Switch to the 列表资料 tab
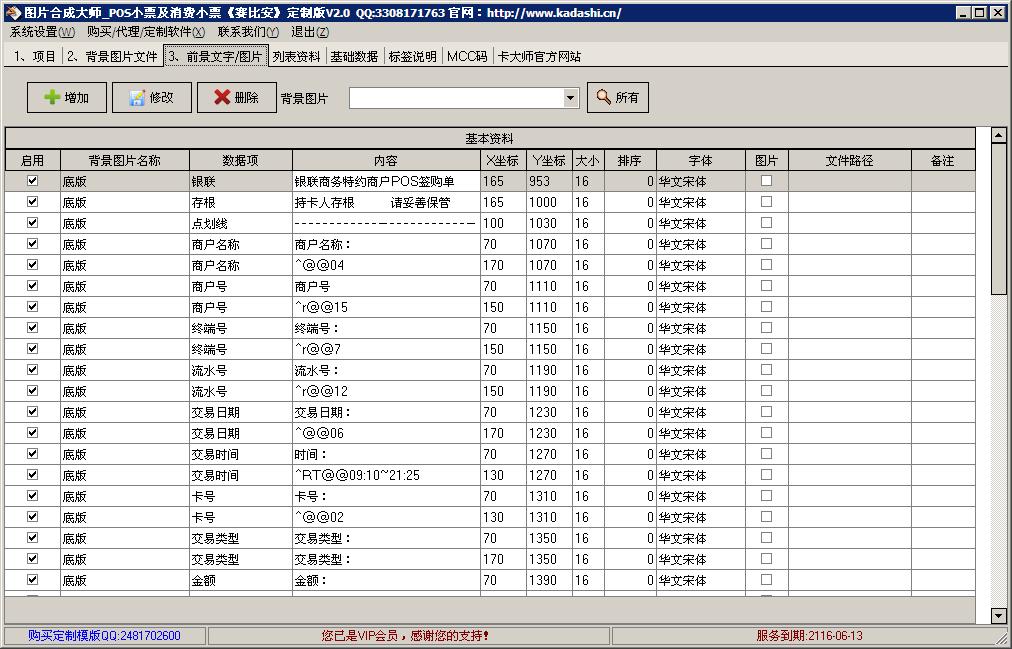 tap(296, 57)
